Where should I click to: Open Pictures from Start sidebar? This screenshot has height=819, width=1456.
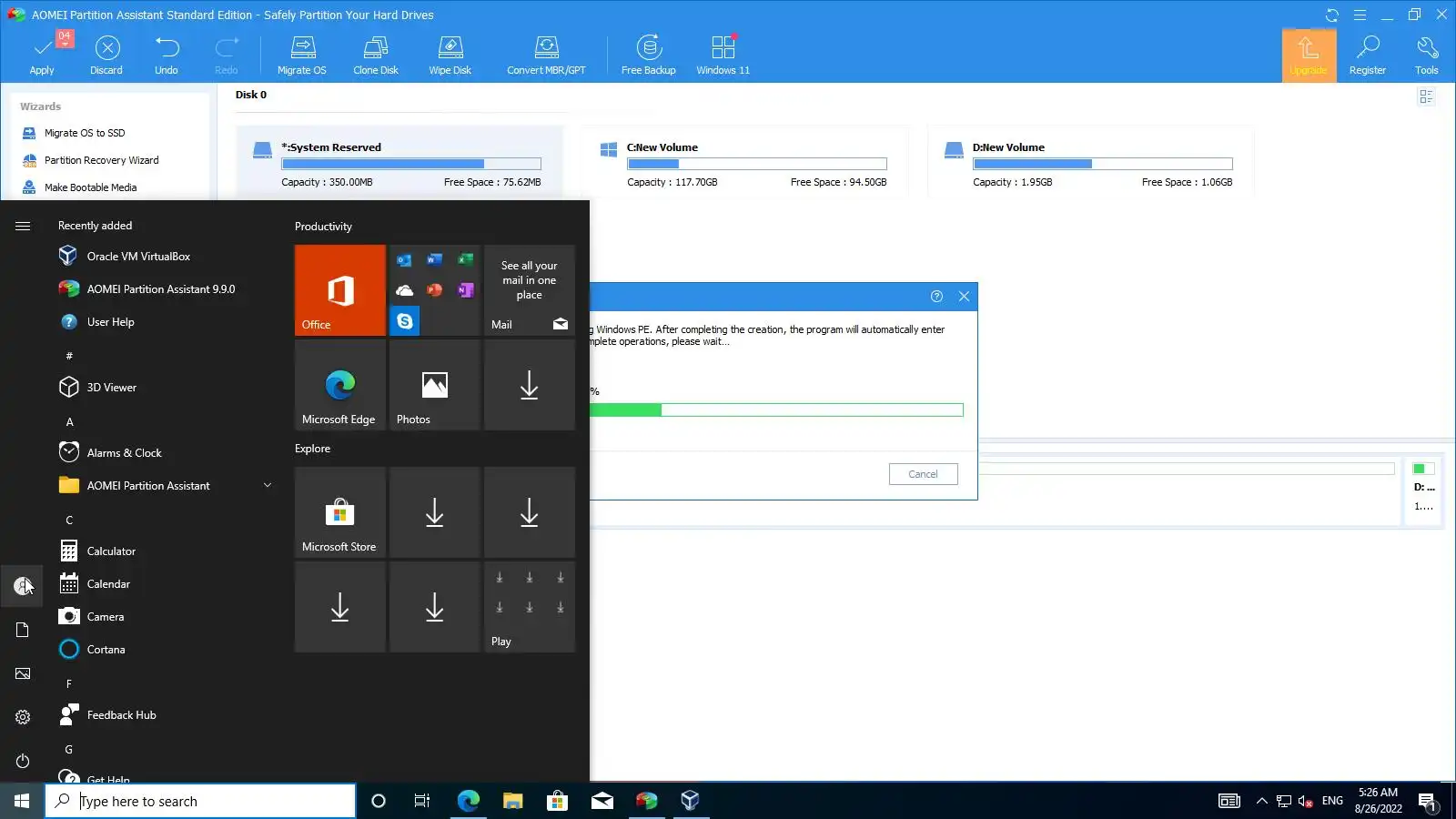tap(23, 673)
